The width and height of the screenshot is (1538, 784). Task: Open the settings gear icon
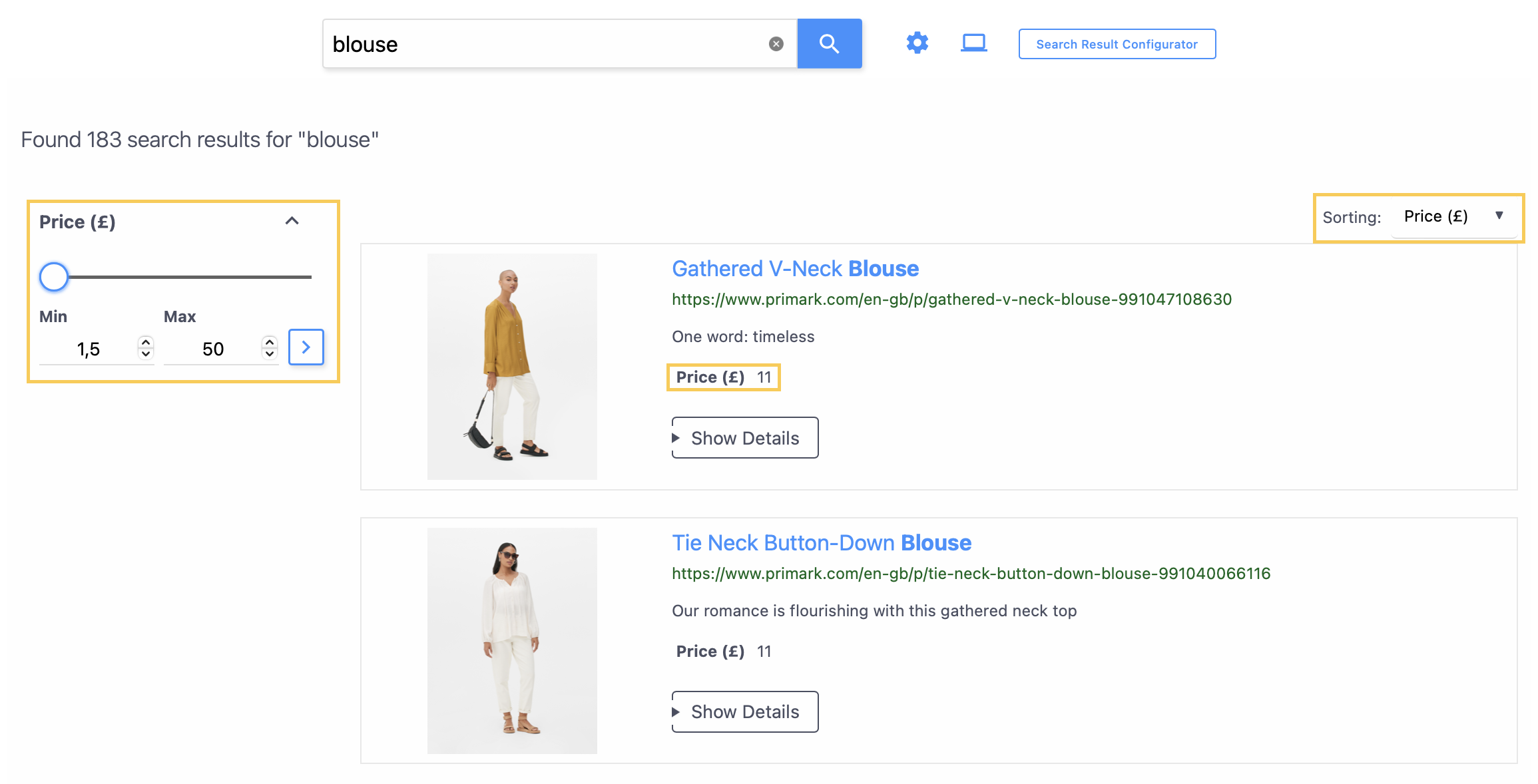tap(916, 43)
